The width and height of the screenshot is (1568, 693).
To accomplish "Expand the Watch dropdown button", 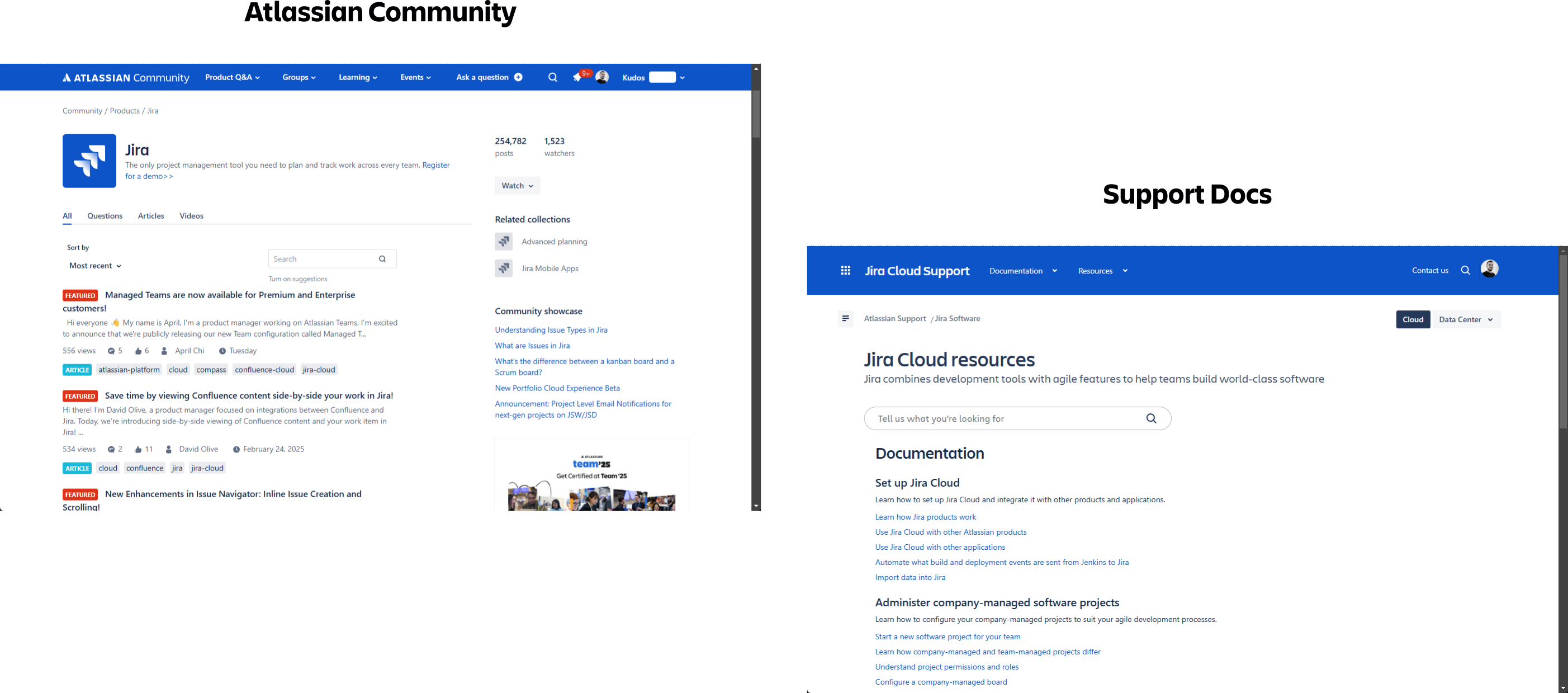I will pos(517,186).
